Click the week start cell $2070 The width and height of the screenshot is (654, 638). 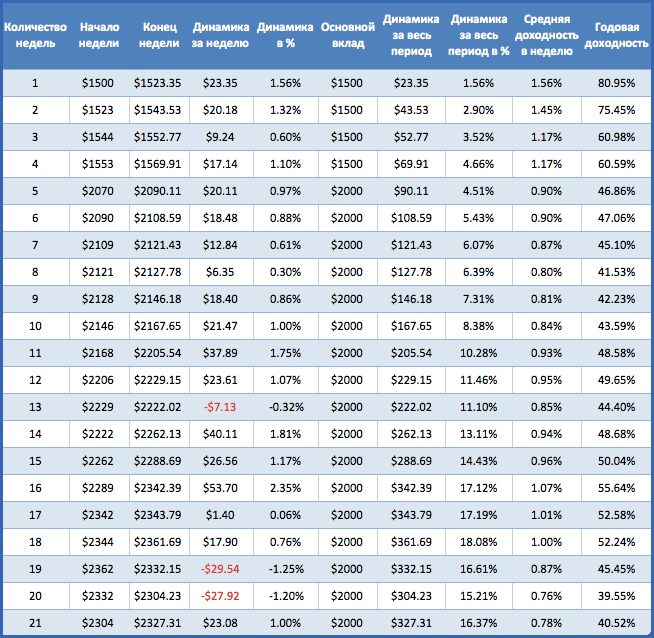pos(98,191)
